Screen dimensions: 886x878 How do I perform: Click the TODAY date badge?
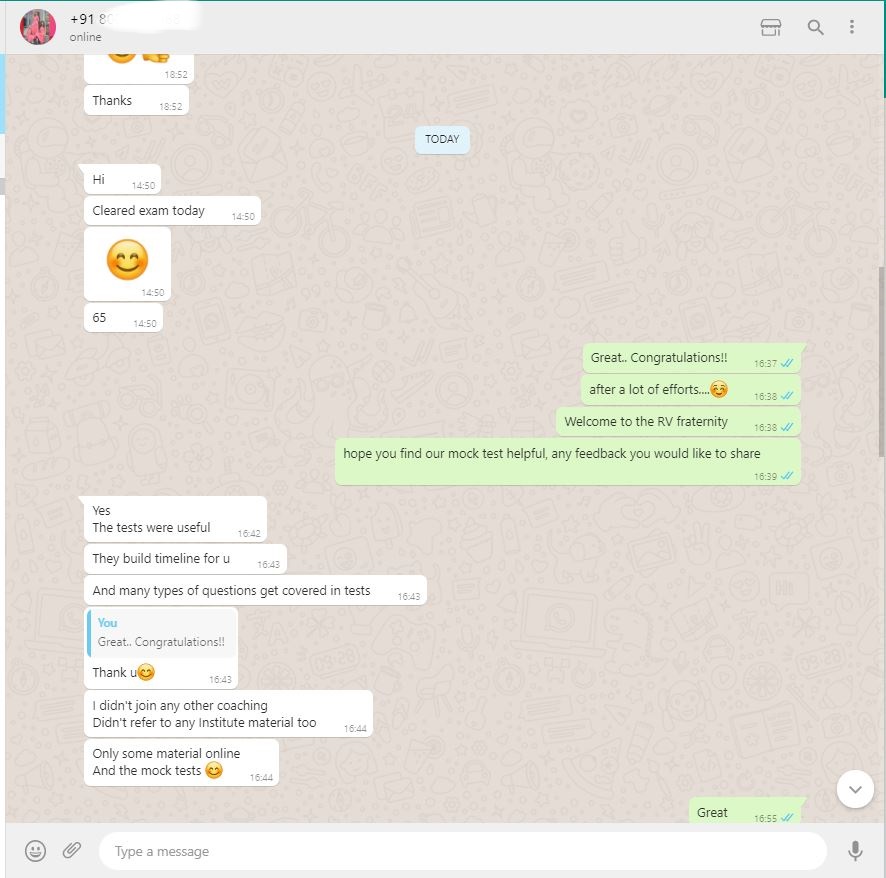[x=442, y=140]
